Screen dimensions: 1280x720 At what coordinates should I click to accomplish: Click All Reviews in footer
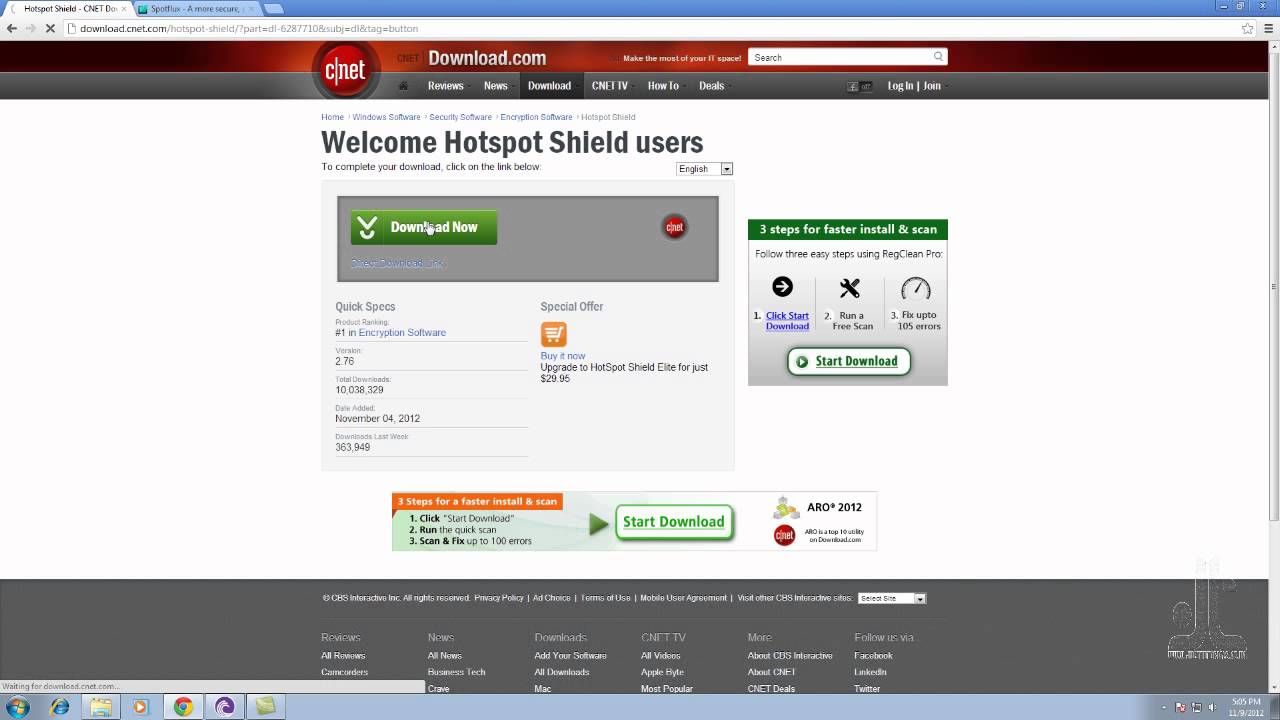(x=343, y=656)
